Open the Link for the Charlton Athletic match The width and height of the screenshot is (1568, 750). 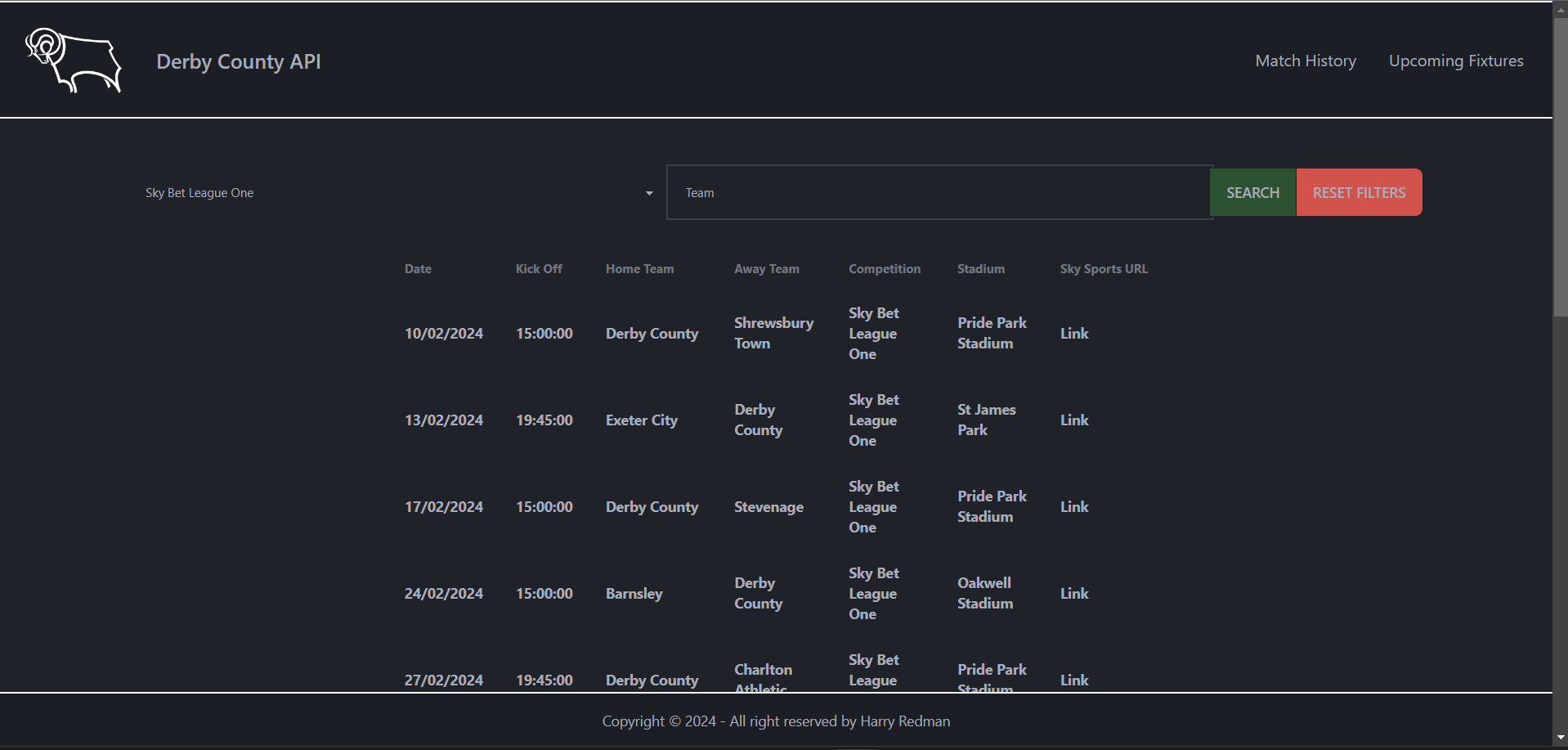coord(1074,680)
